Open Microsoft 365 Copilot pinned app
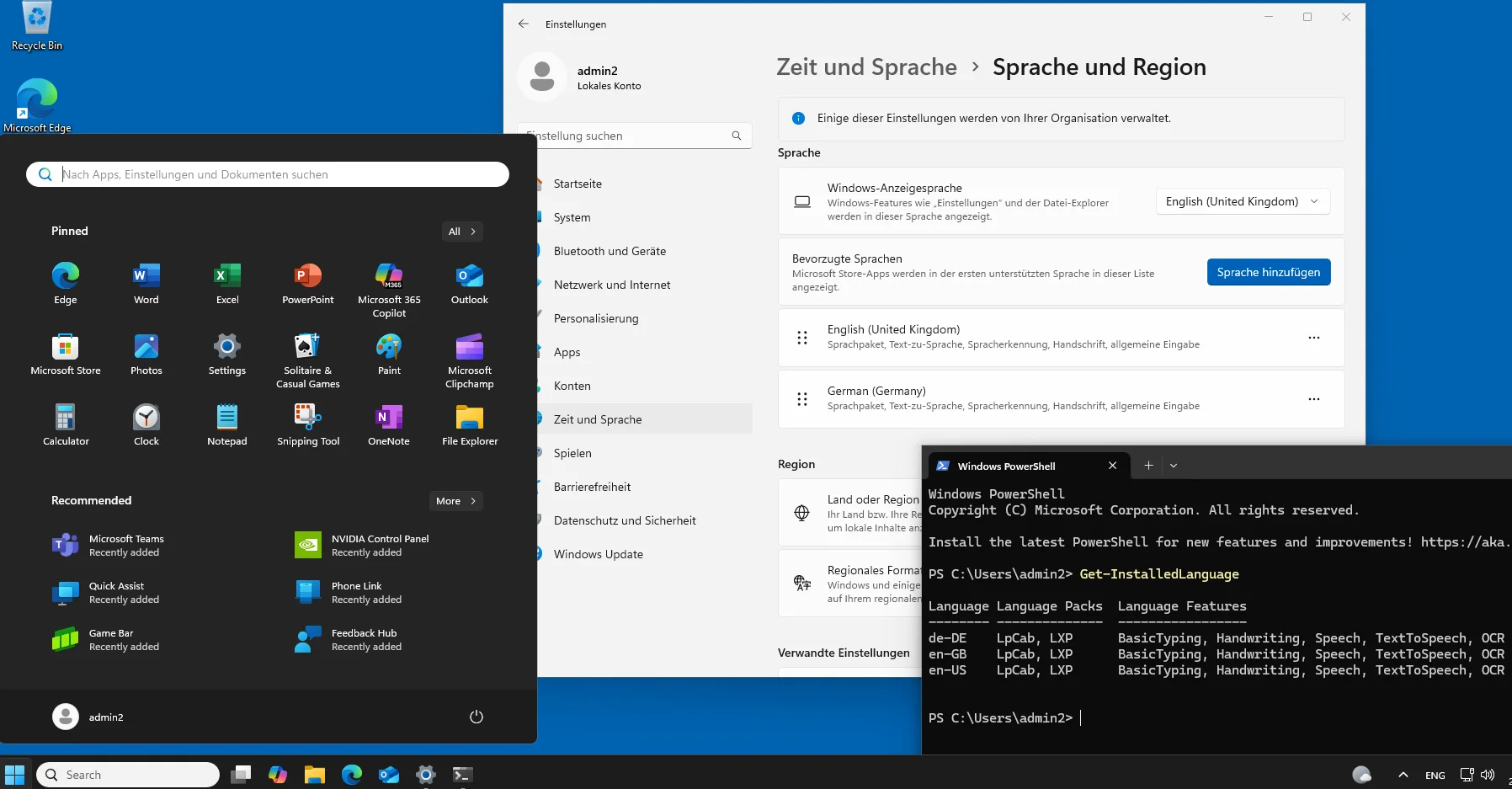 pyautogui.click(x=389, y=290)
